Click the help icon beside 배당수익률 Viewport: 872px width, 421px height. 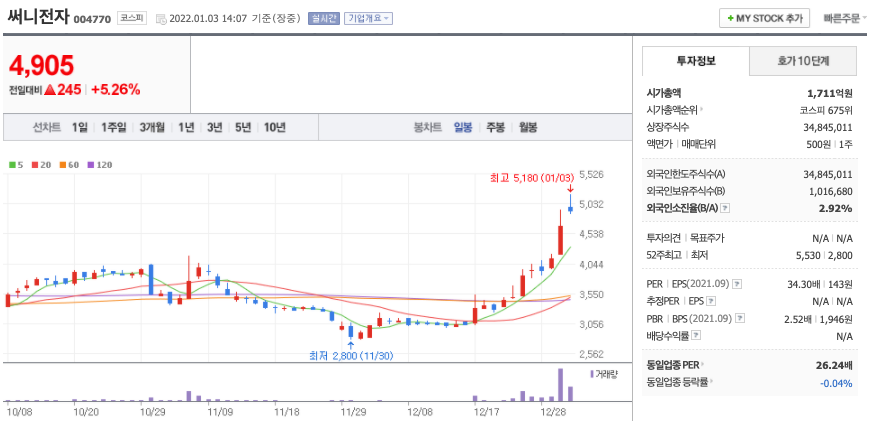tap(697, 336)
